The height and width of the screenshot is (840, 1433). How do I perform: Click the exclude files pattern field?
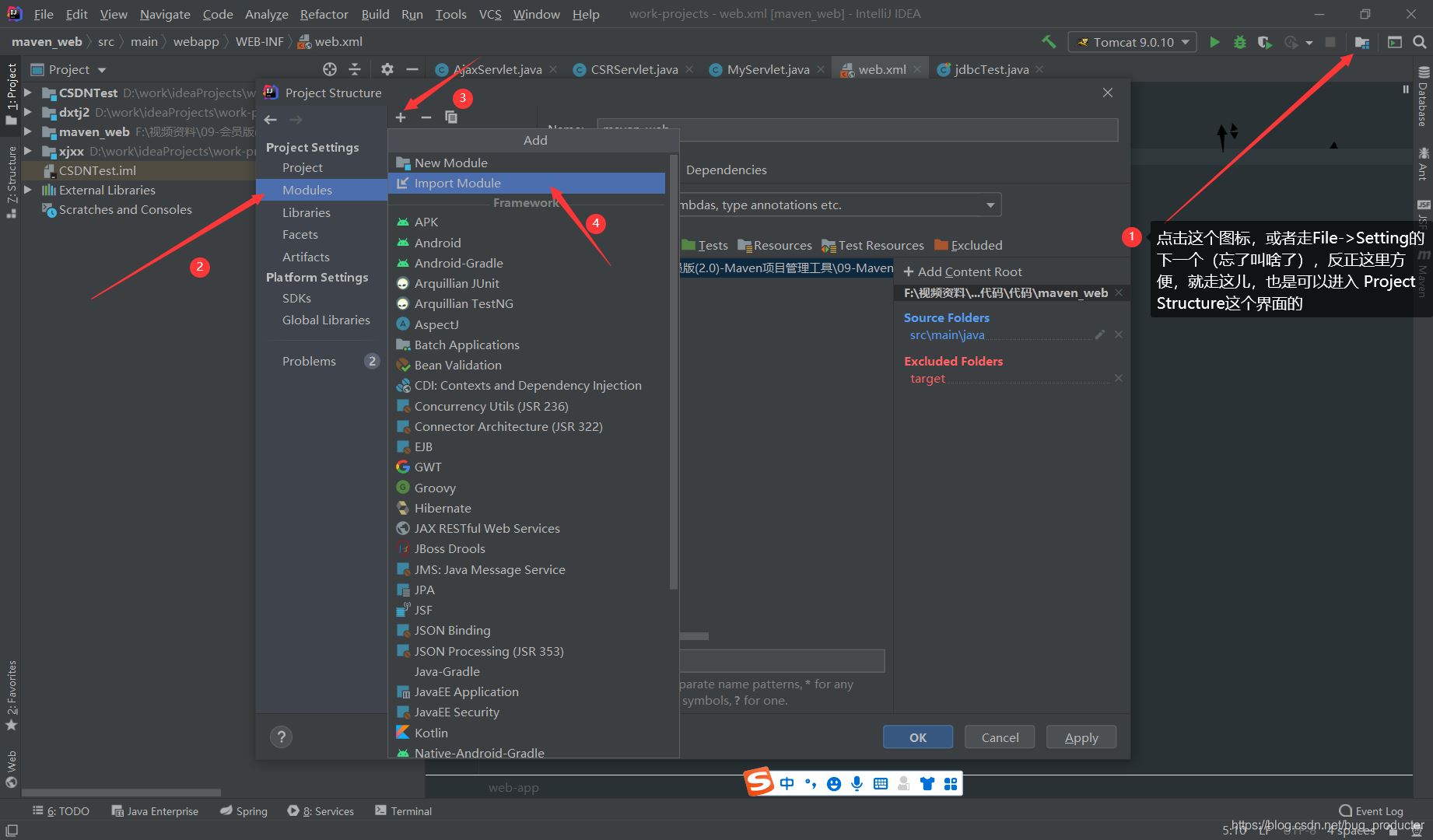coord(782,661)
